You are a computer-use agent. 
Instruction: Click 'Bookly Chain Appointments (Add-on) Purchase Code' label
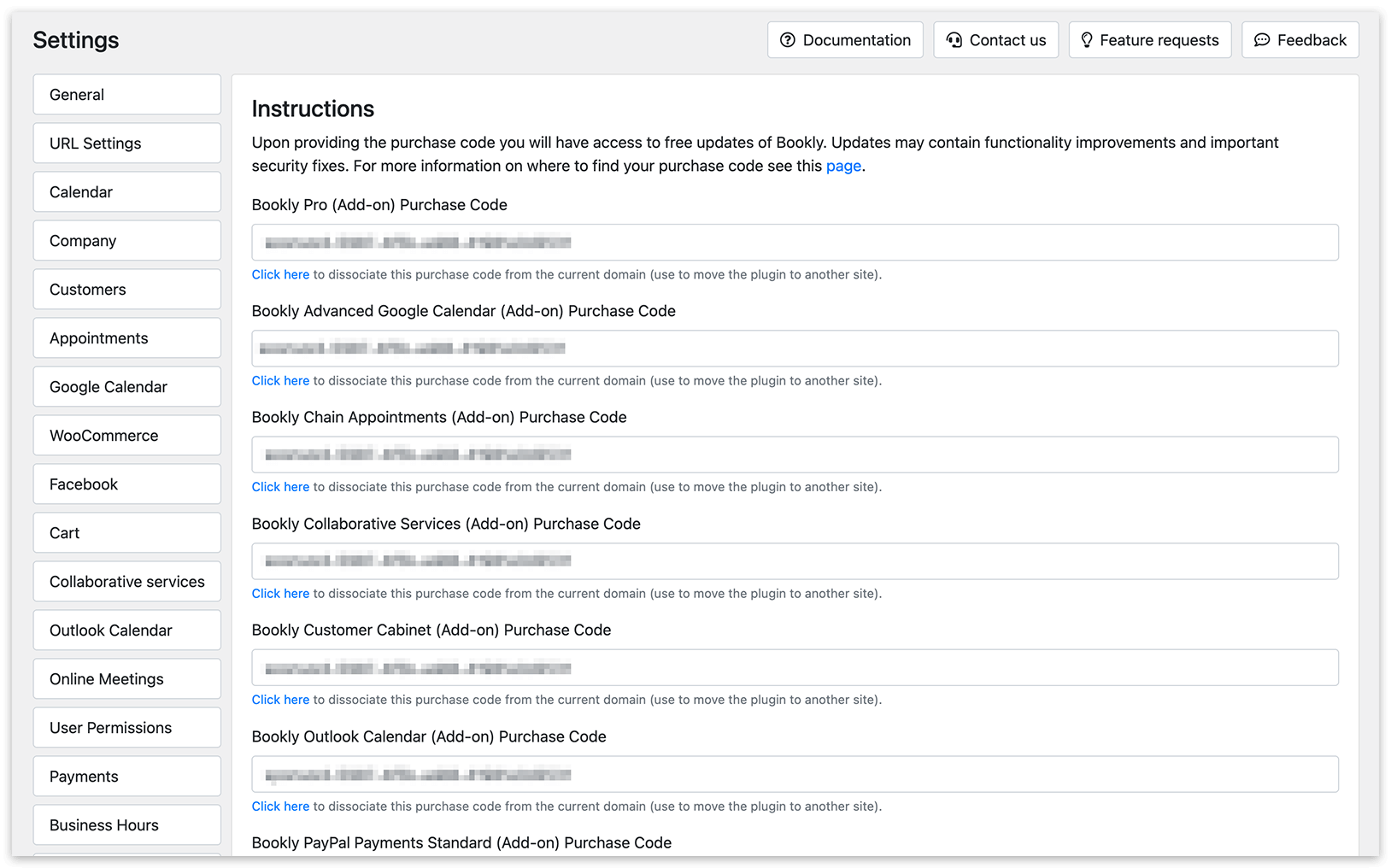point(439,417)
